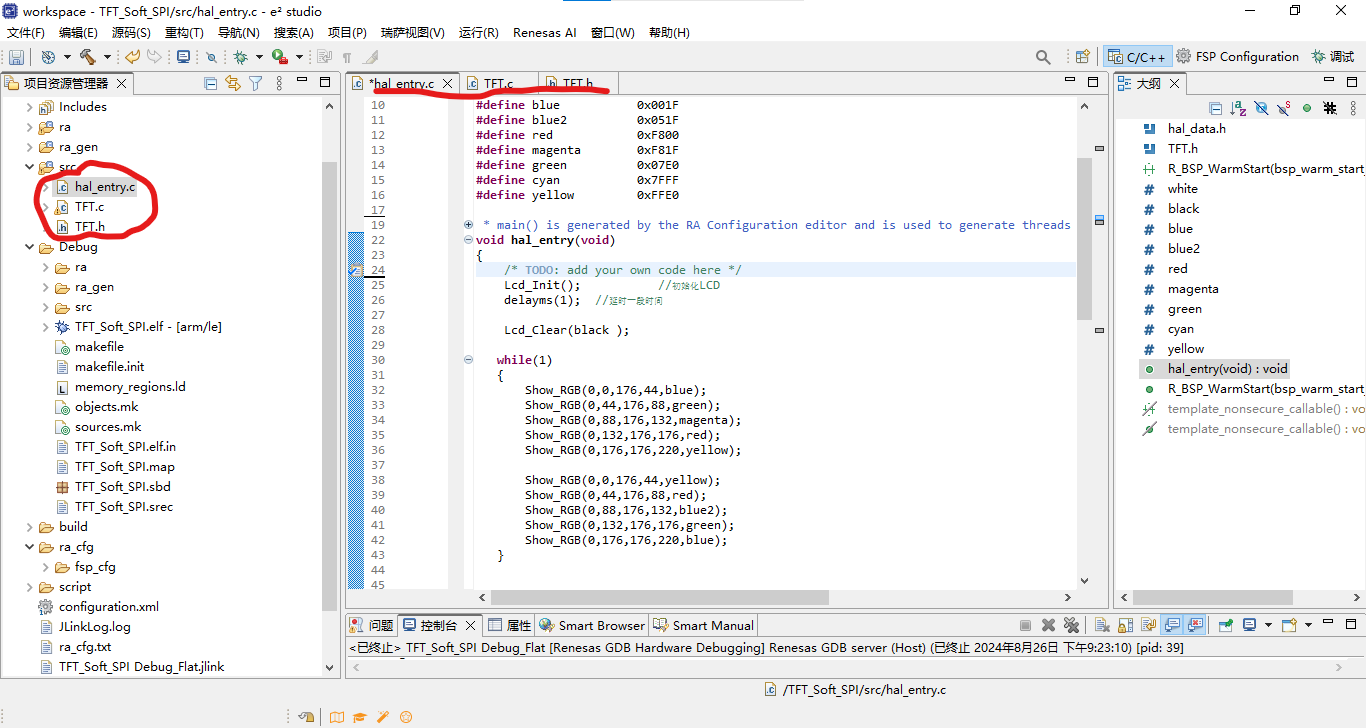The width and height of the screenshot is (1366, 728).
Task: Toggle alphabetical sort in Outline
Action: (x=1238, y=108)
